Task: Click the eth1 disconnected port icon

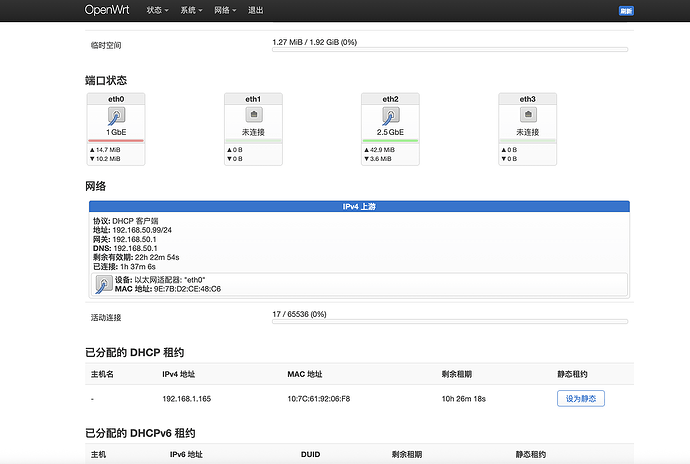Action: point(252,116)
